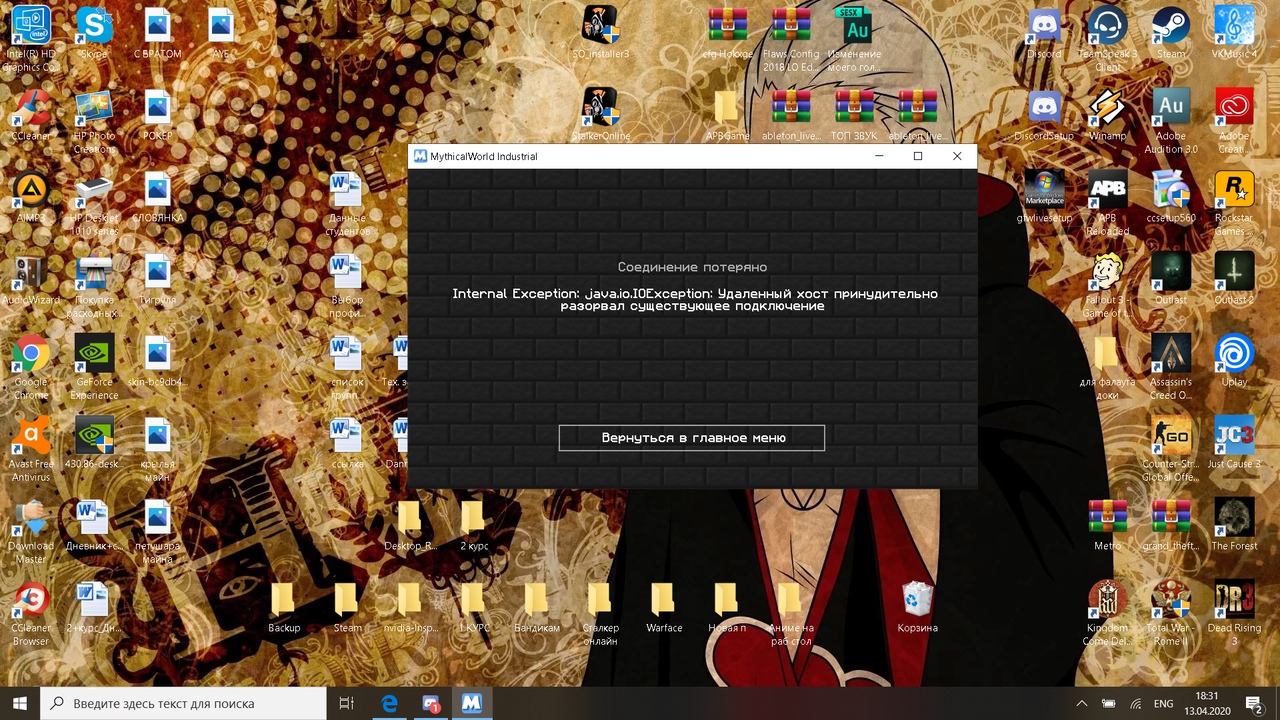1280x720 pixels.
Task: Select SO_installer3 desktop icon
Action: (600, 33)
